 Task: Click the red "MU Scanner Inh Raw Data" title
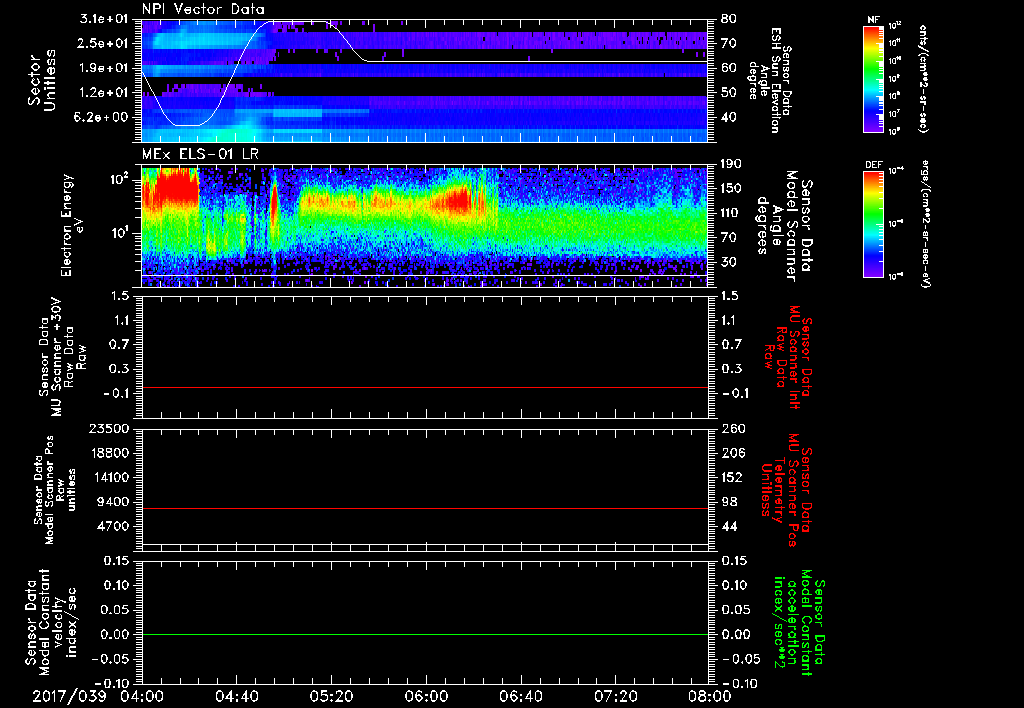[786, 357]
